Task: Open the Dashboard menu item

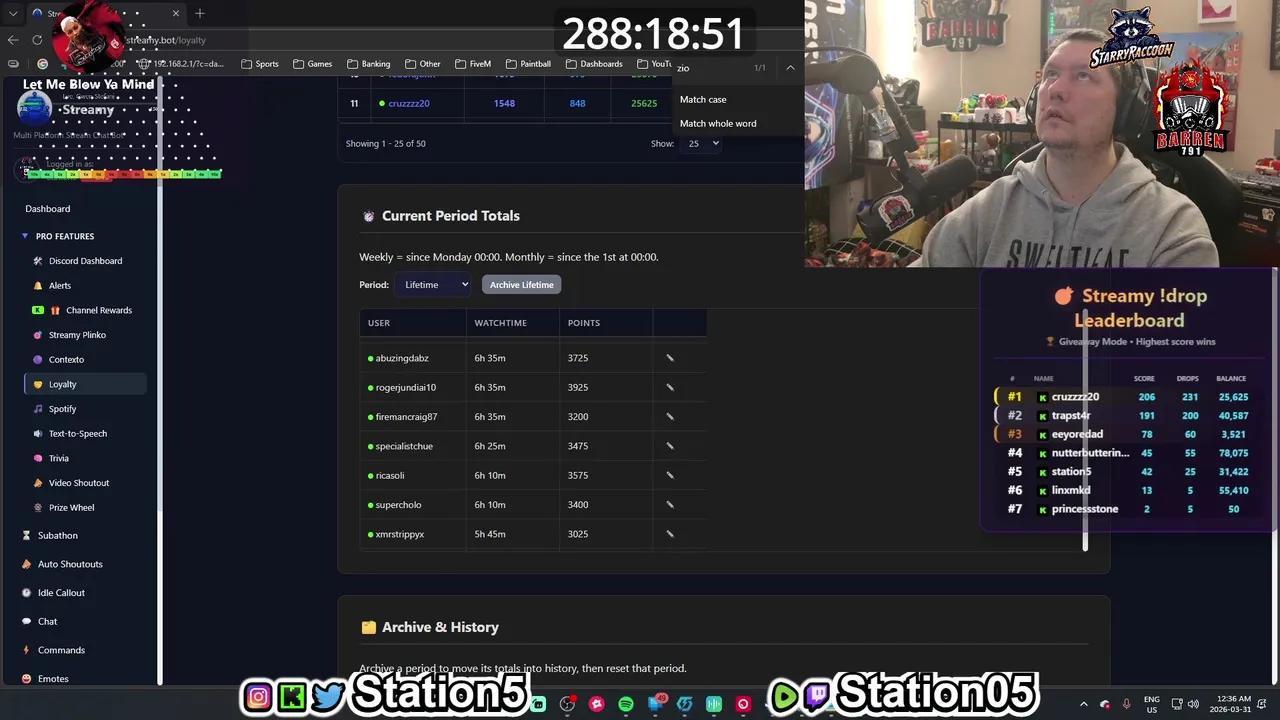Action: click(x=48, y=209)
